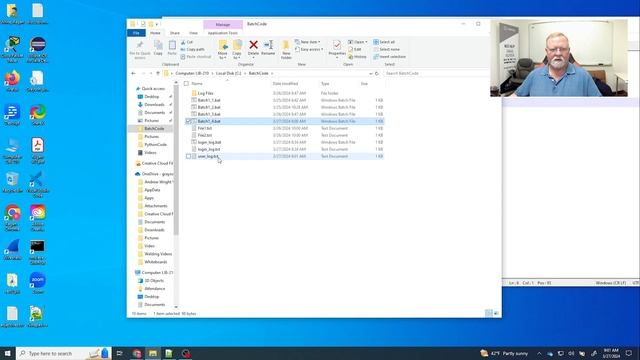The image size is (640, 360).
Task: Sort files by Type column header
Action: click(325, 84)
